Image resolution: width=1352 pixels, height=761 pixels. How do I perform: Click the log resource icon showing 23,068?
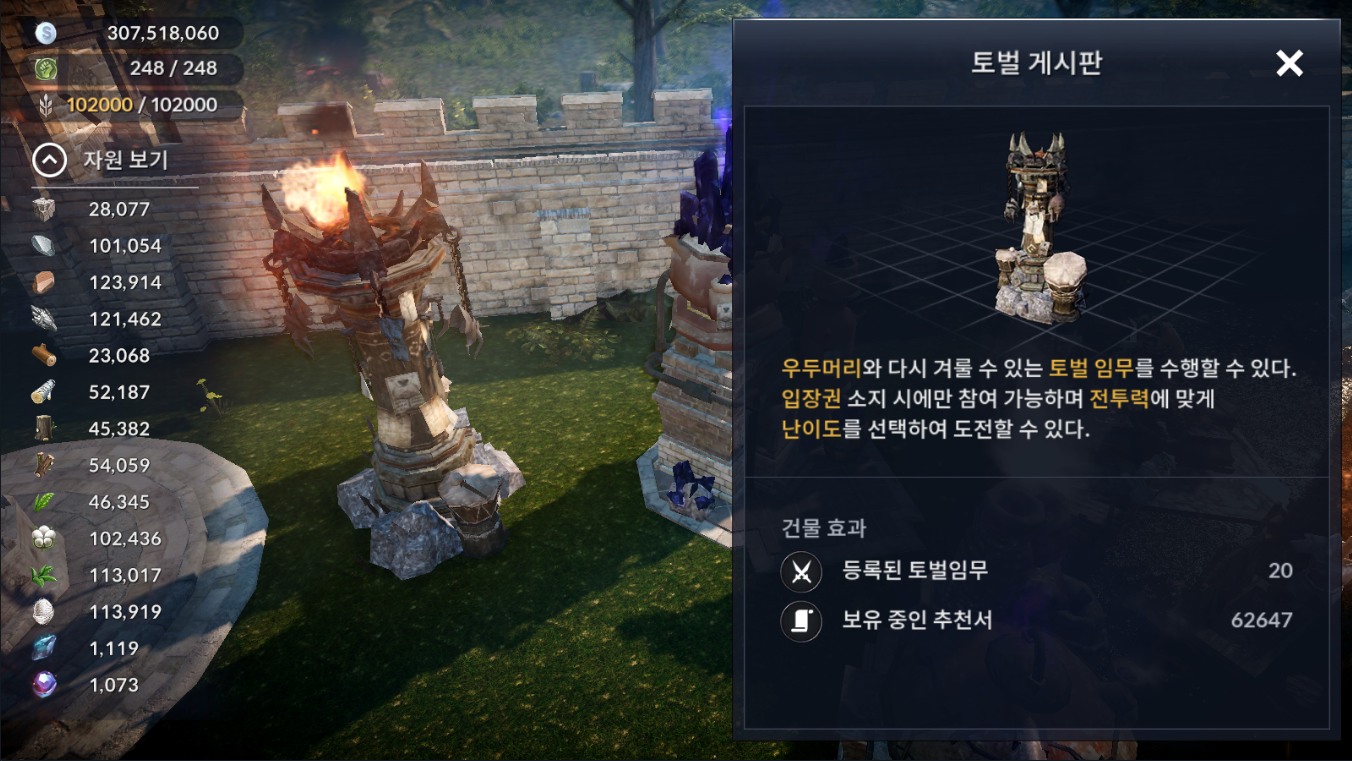pos(44,355)
